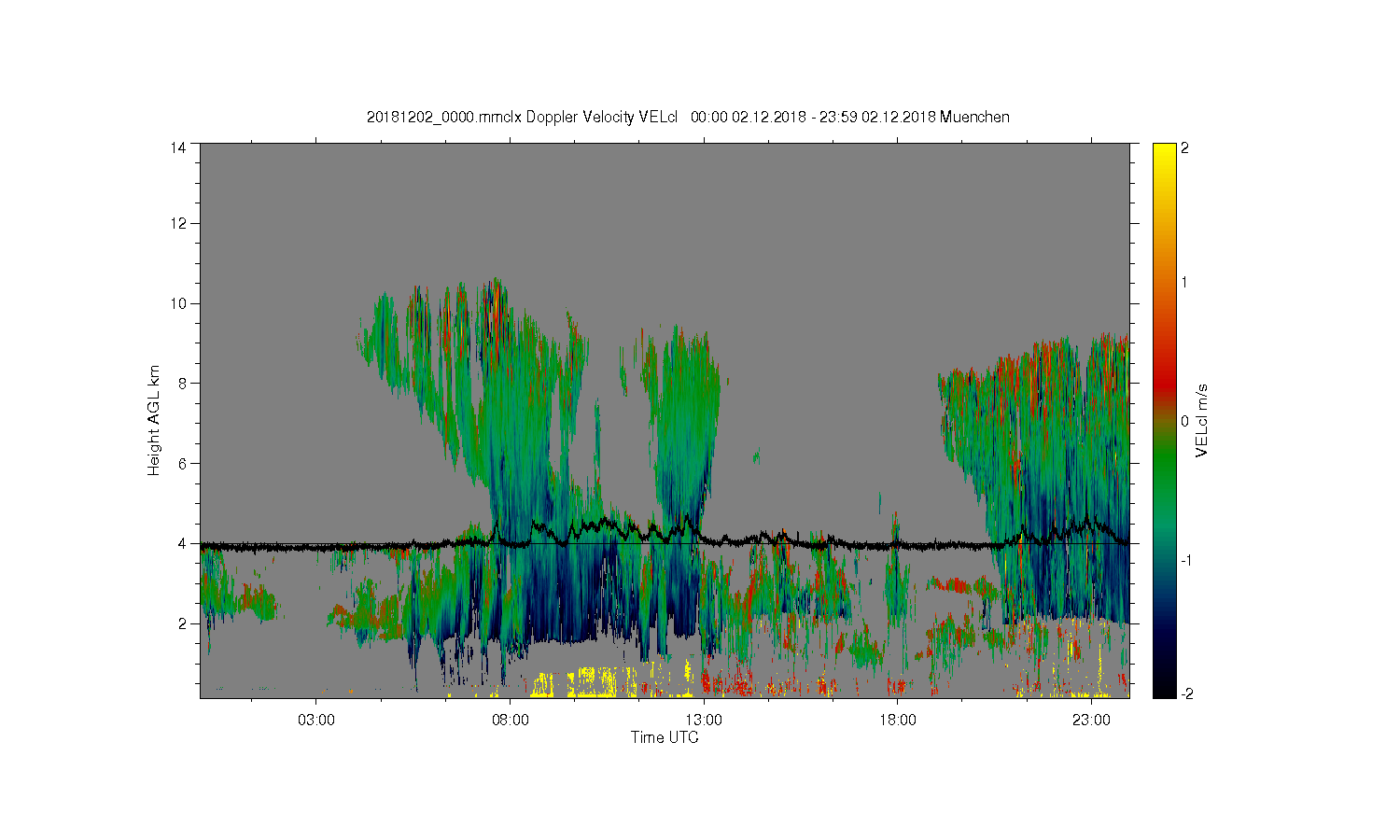Click the height axis label 8
This screenshot has width=1400, height=840.
183,383
